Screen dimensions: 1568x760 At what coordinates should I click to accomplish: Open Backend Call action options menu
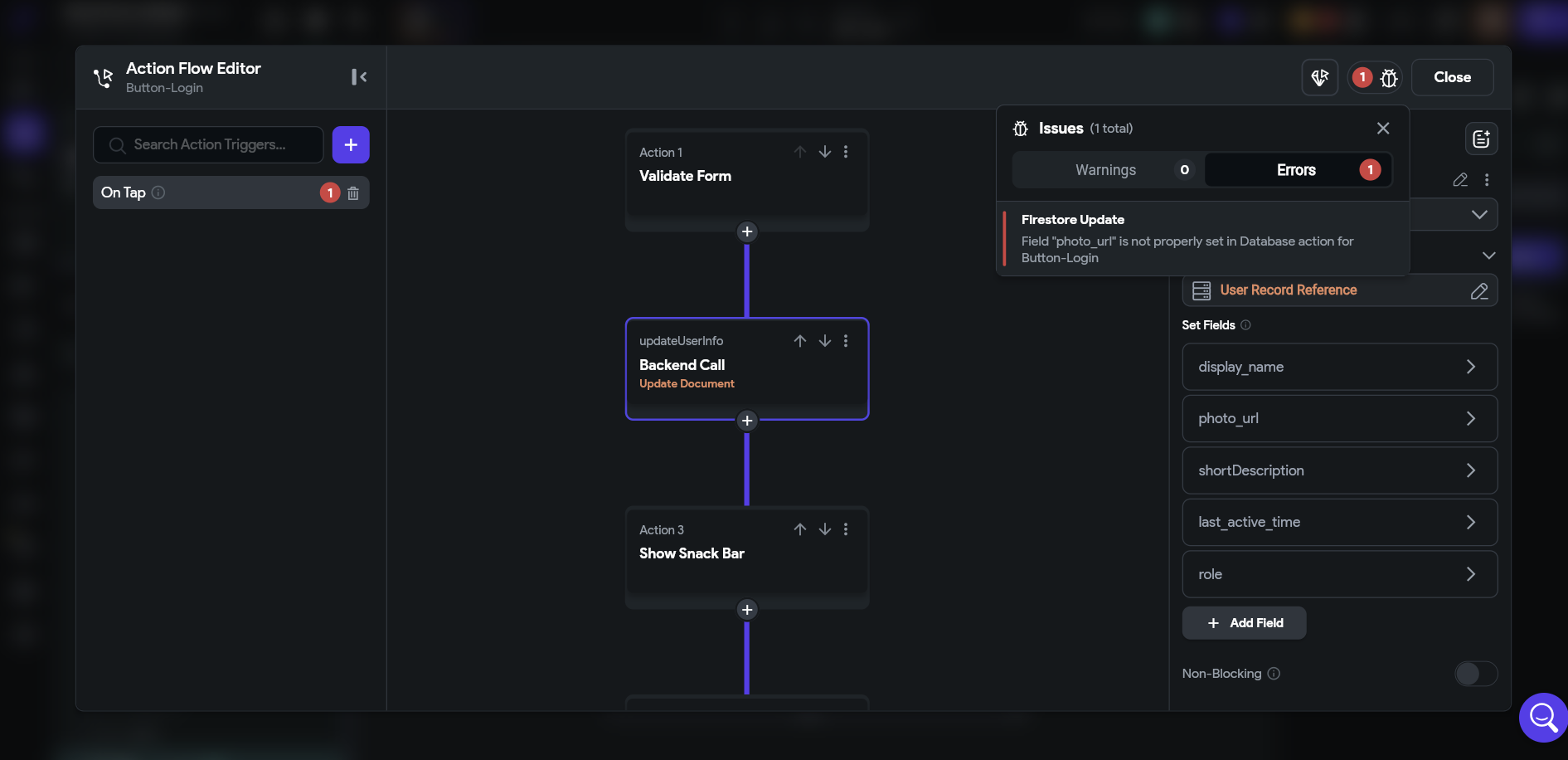(846, 341)
